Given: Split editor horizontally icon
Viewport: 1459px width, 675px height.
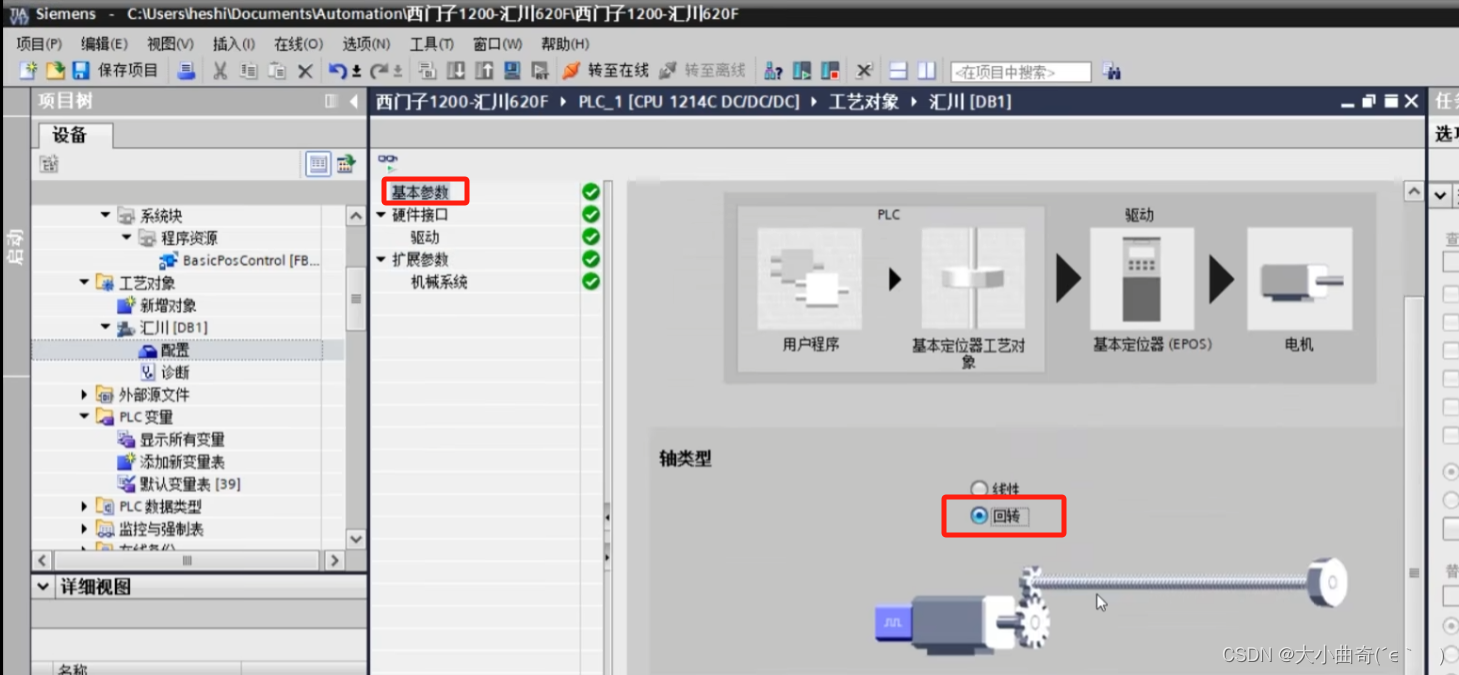Looking at the screenshot, I should [x=898, y=71].
